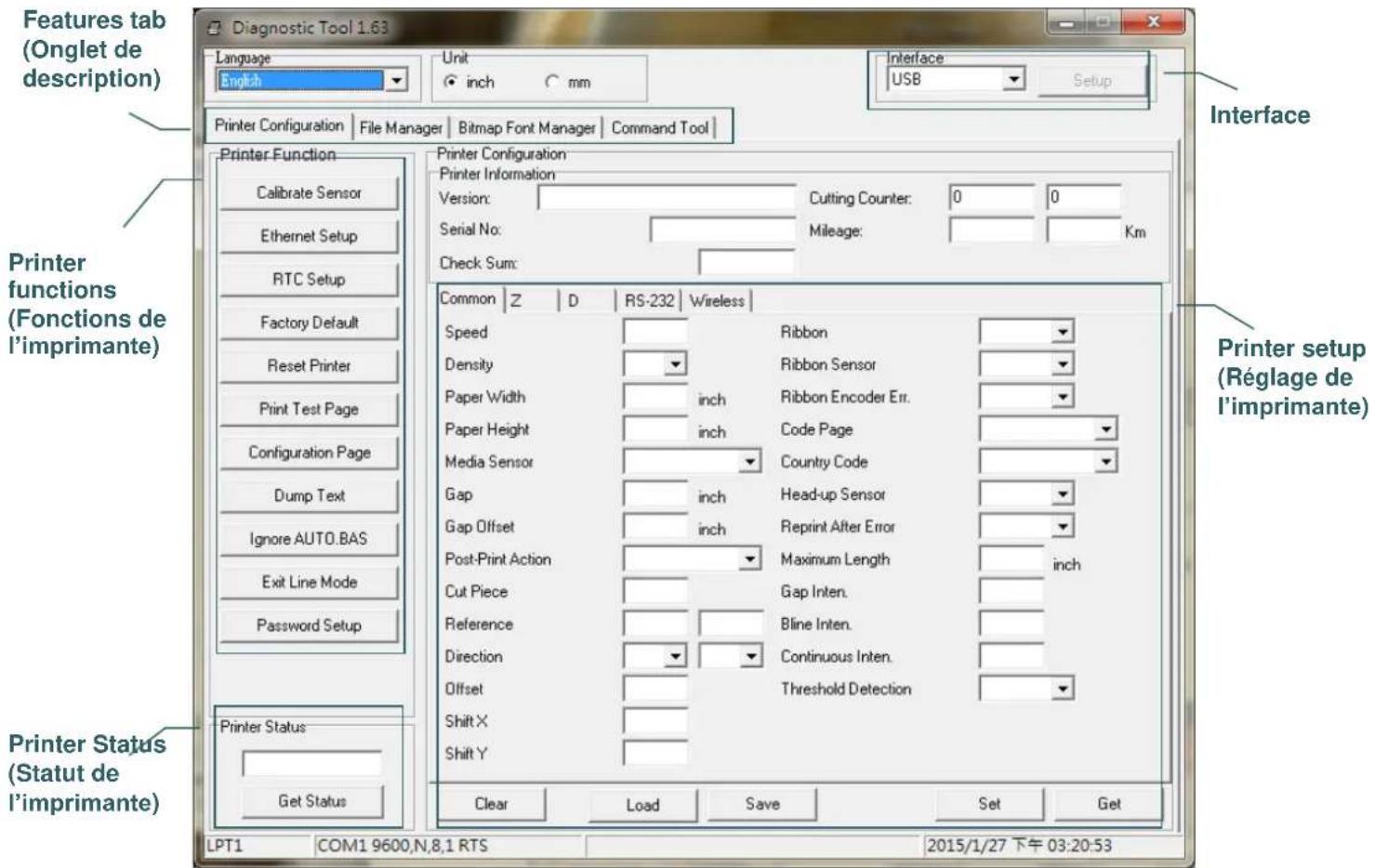Open the Media Sensor dropdown

point(750,462)
